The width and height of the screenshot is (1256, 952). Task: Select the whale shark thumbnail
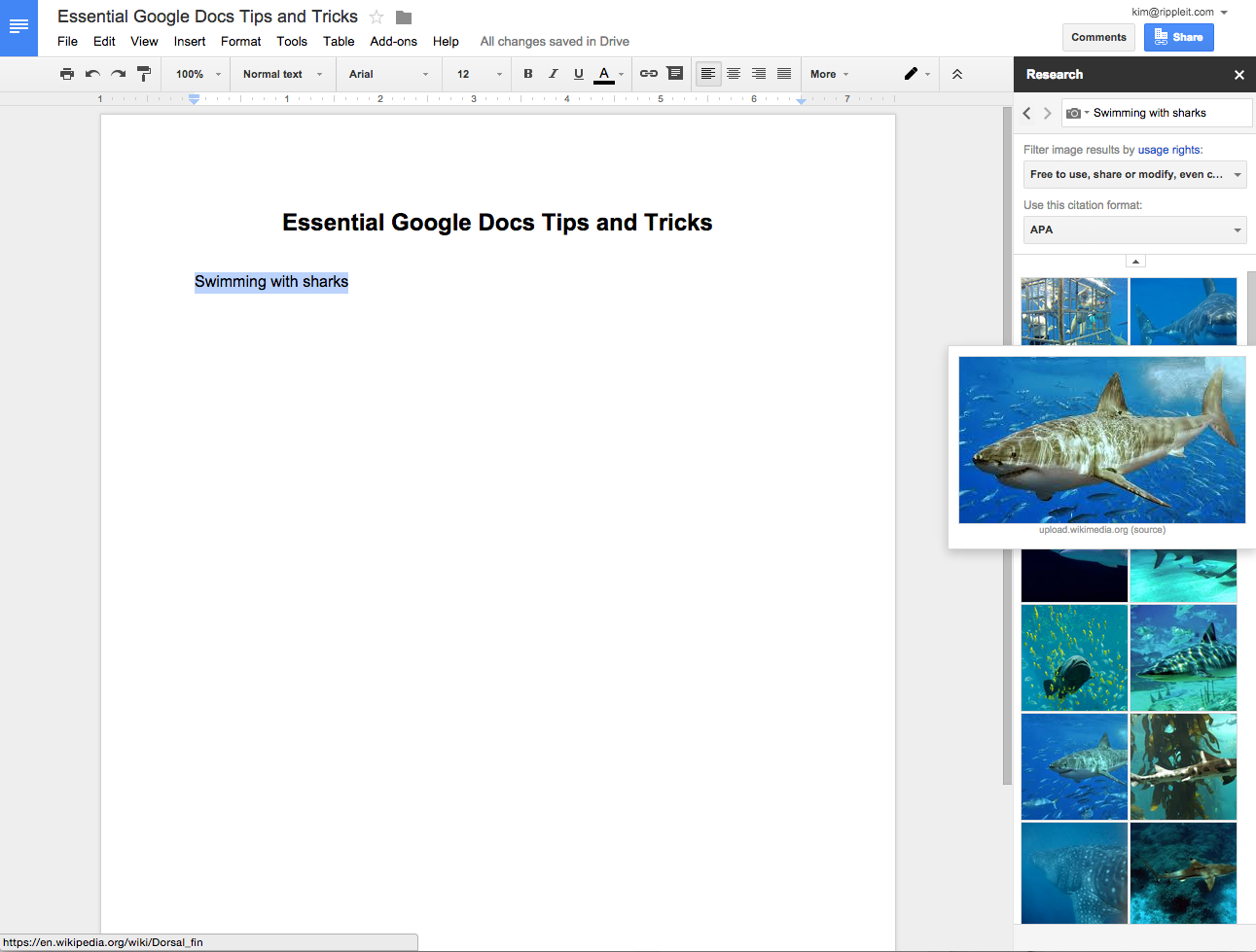(1074, 873)
